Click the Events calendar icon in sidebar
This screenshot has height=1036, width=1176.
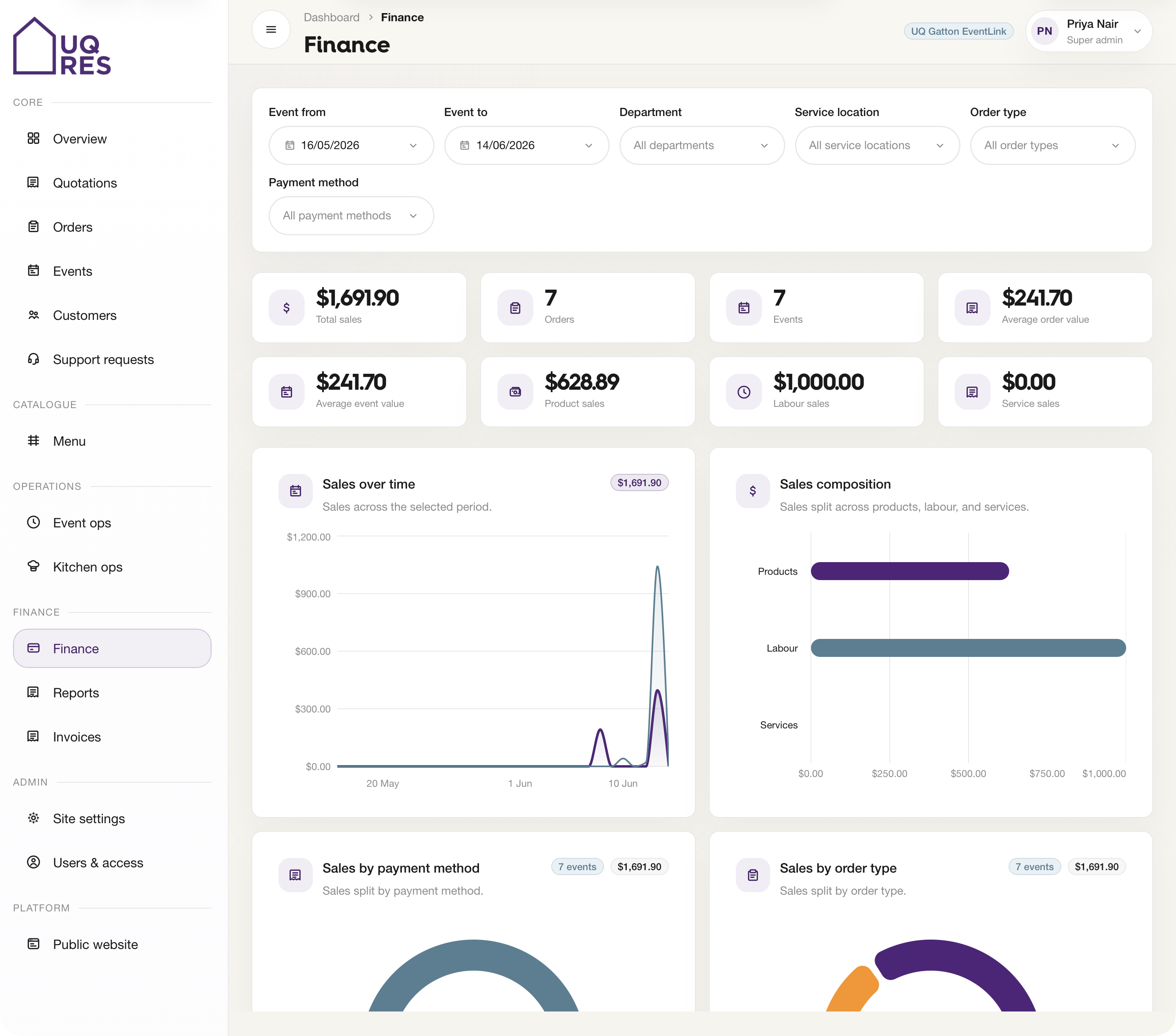click(x=33, y=270)
